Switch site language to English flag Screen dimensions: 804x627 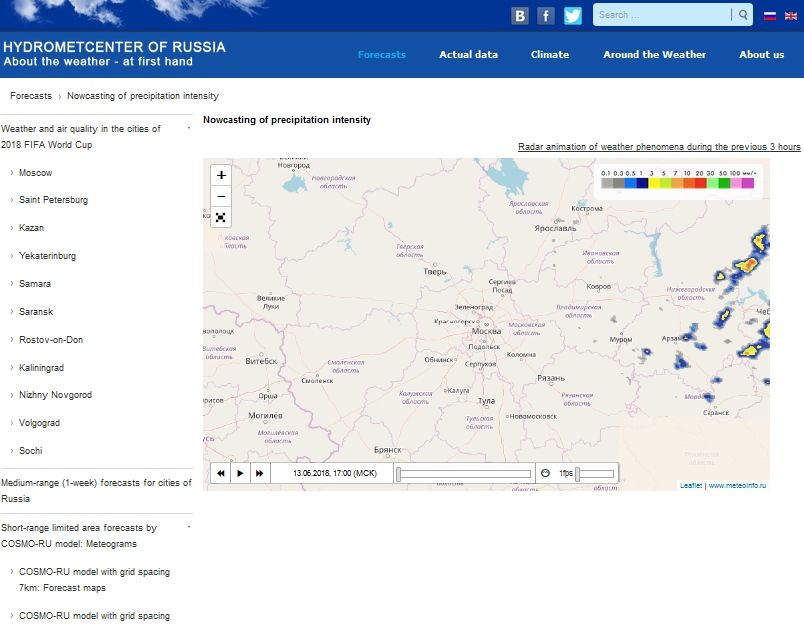pos(791,16)
